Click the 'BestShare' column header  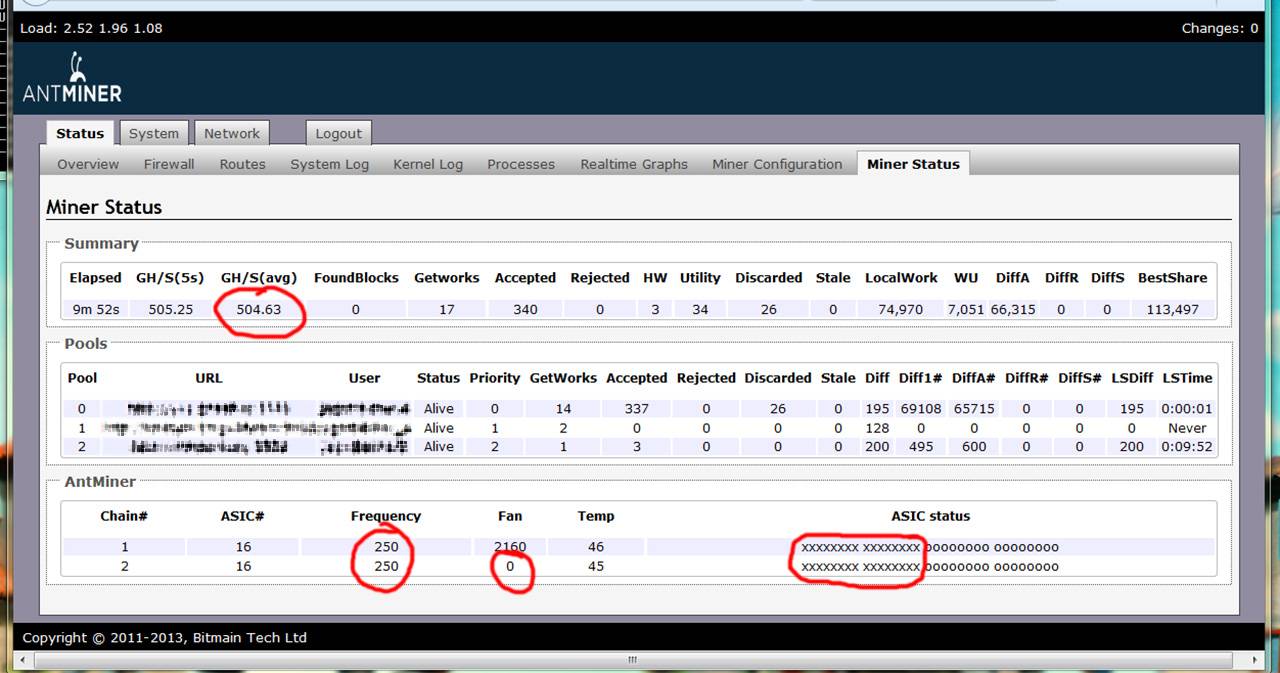1172,278
